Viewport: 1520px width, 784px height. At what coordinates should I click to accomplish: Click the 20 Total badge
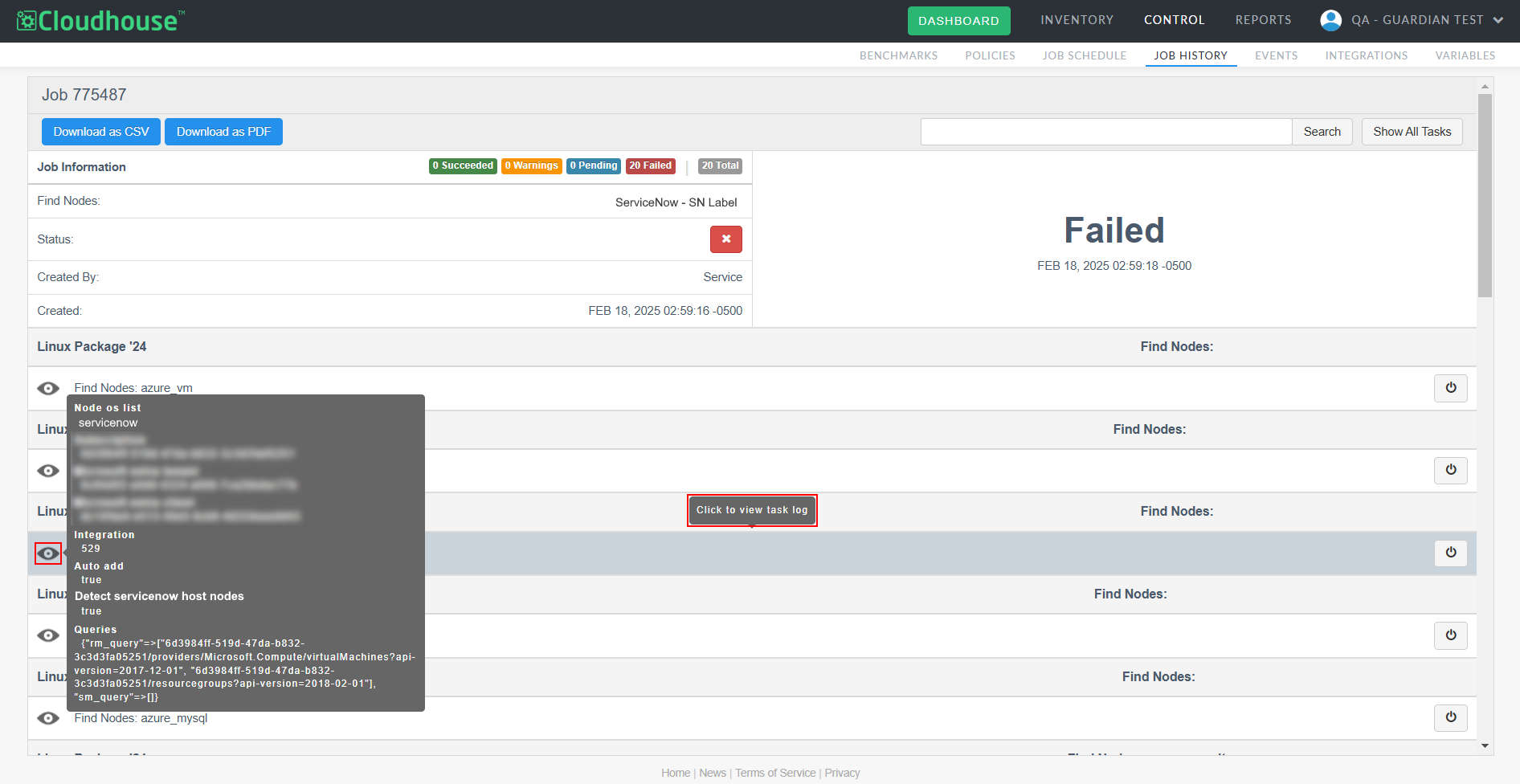pos(720,166)
